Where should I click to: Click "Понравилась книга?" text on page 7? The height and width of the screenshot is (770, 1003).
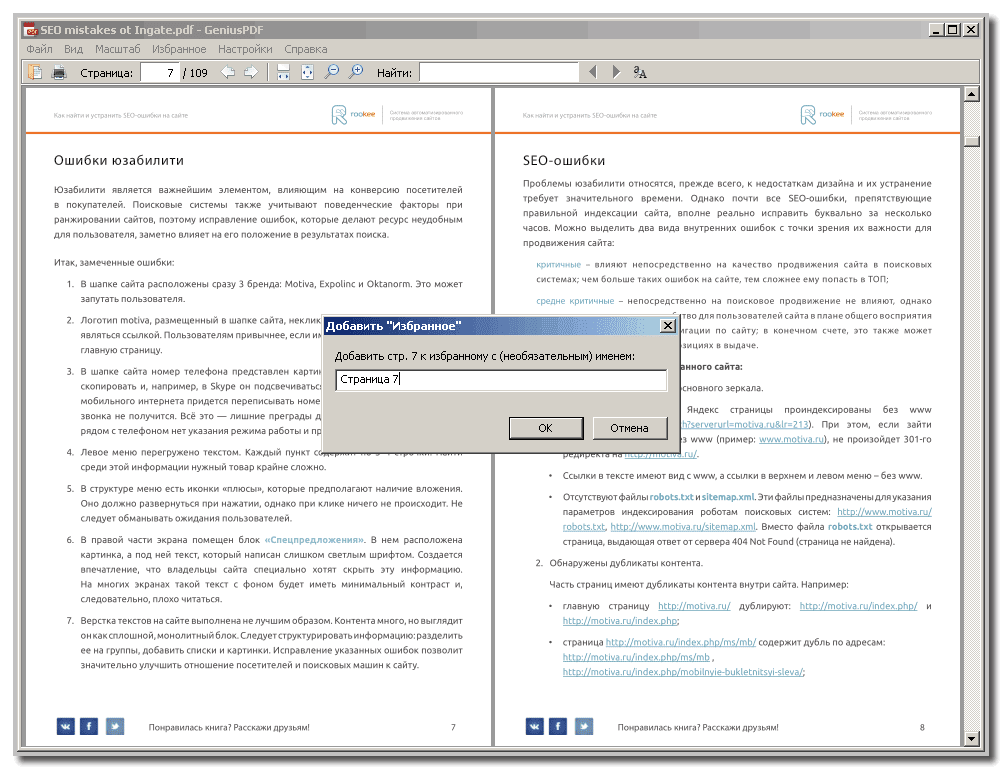190,727
